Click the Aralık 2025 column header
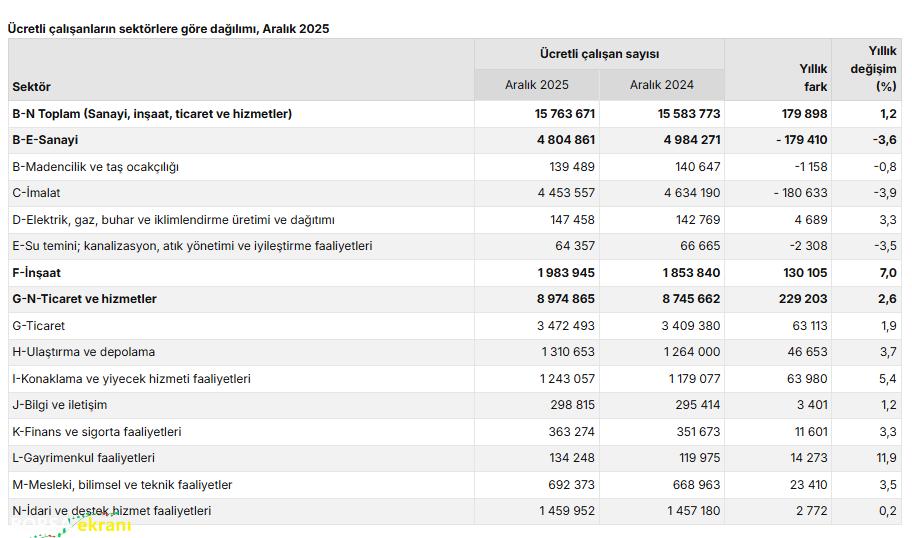 536,85
